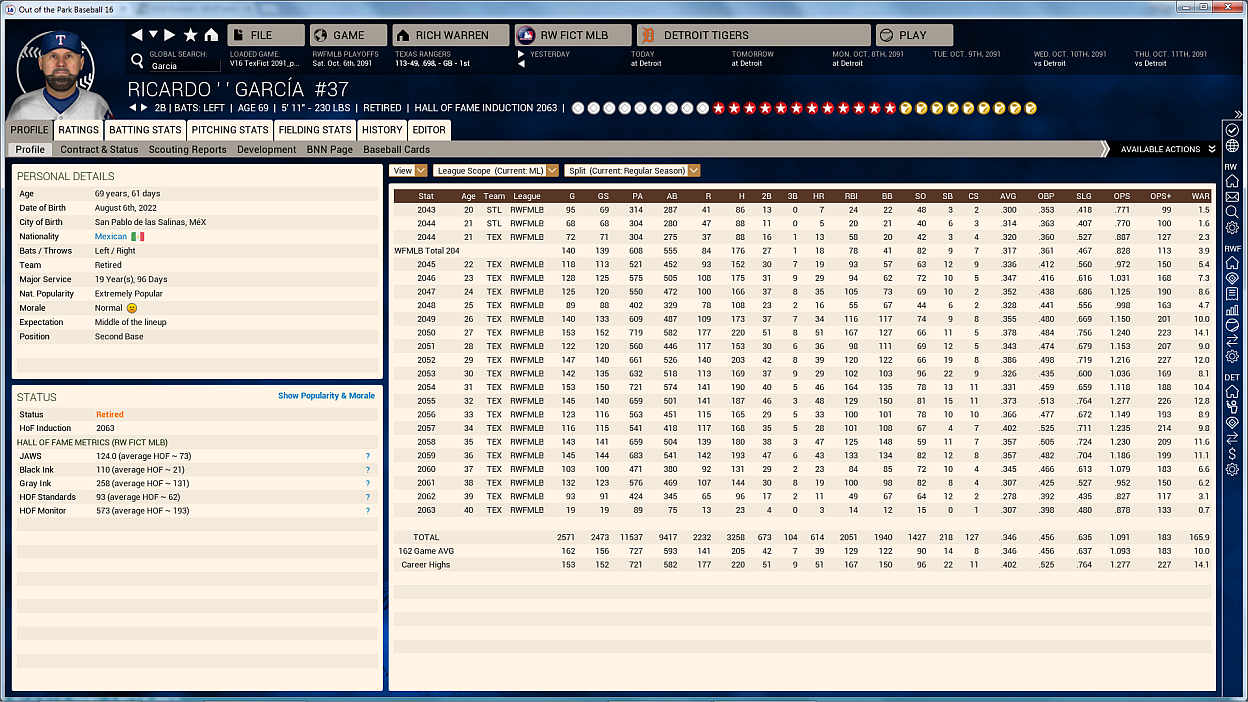Click the Play button
The width and height of the screenshot is (1248, 702).
913,35
